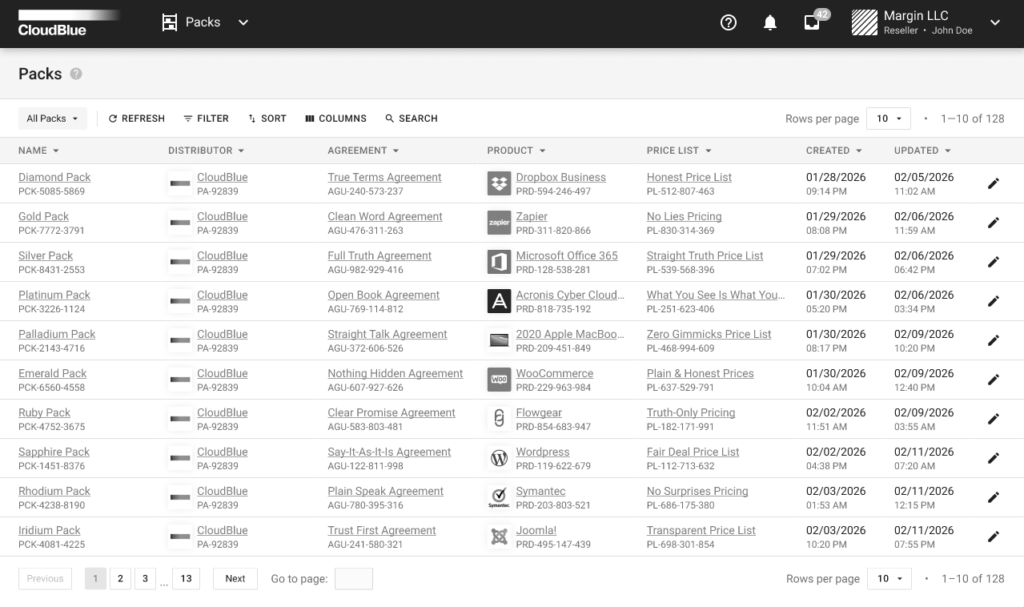Open the notifications bell
The image size is (1024, 607).
click(770, 23)
